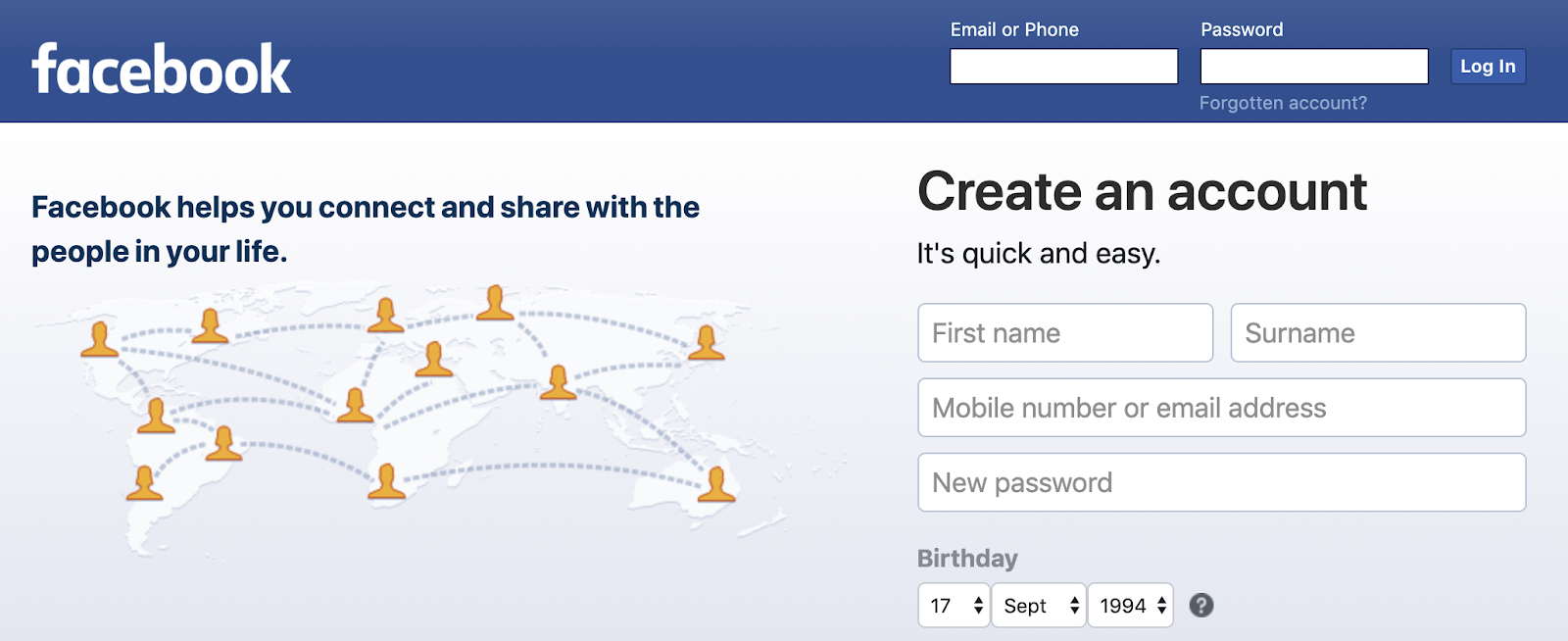Select the New password field
The image size is (1568, 641).
(x=1222, y=482)
